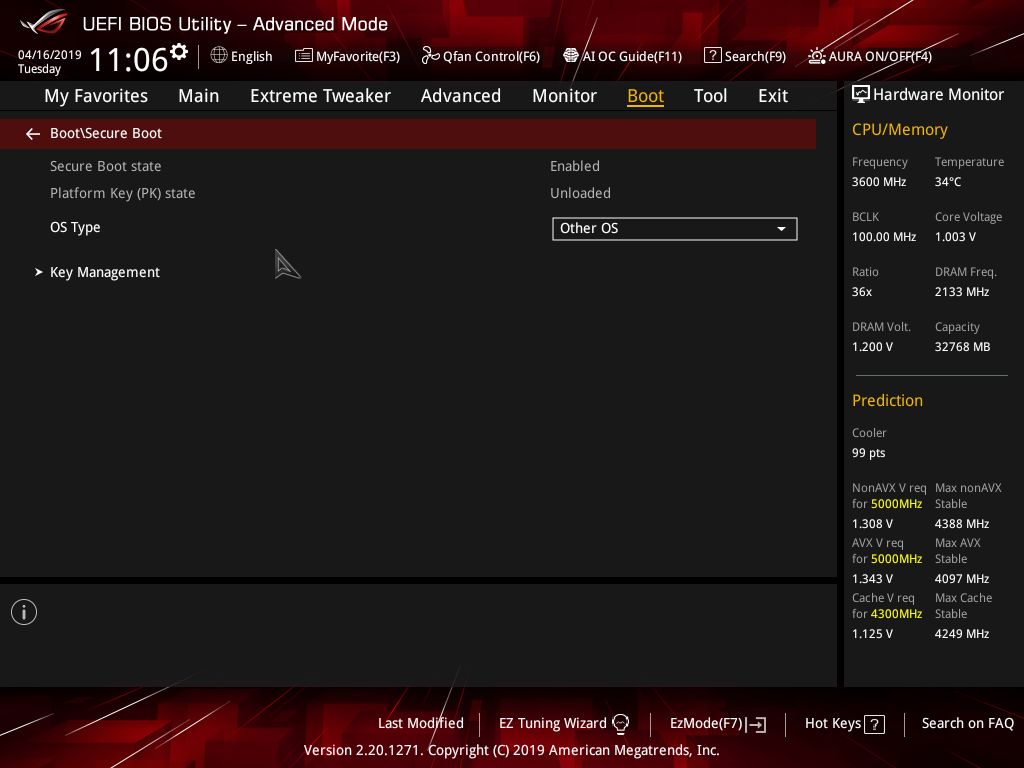Click the 36x ratio value
1024x768 pixels.
[861, 292]
